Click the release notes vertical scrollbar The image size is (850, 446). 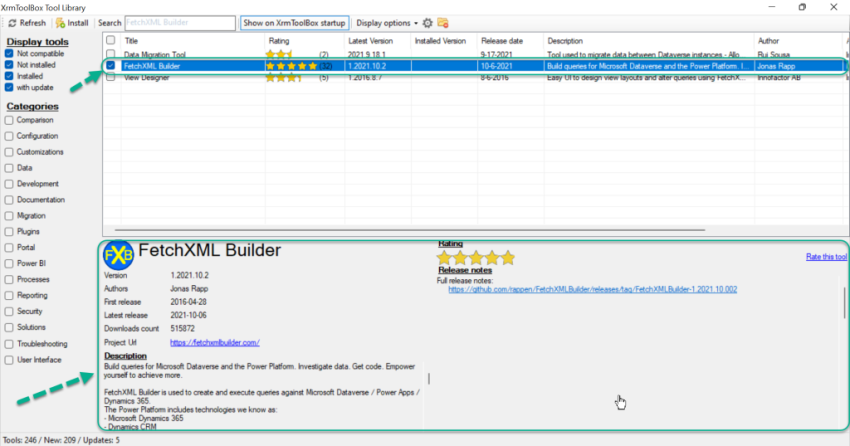844,302
